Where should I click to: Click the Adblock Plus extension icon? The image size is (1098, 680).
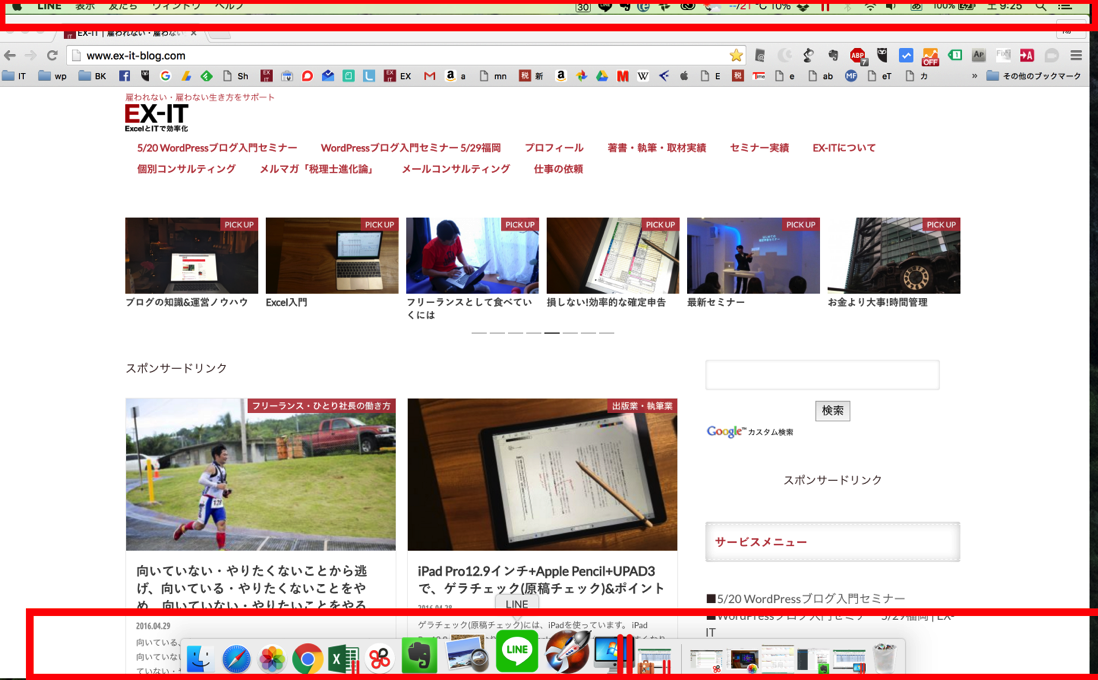point(857,56)
